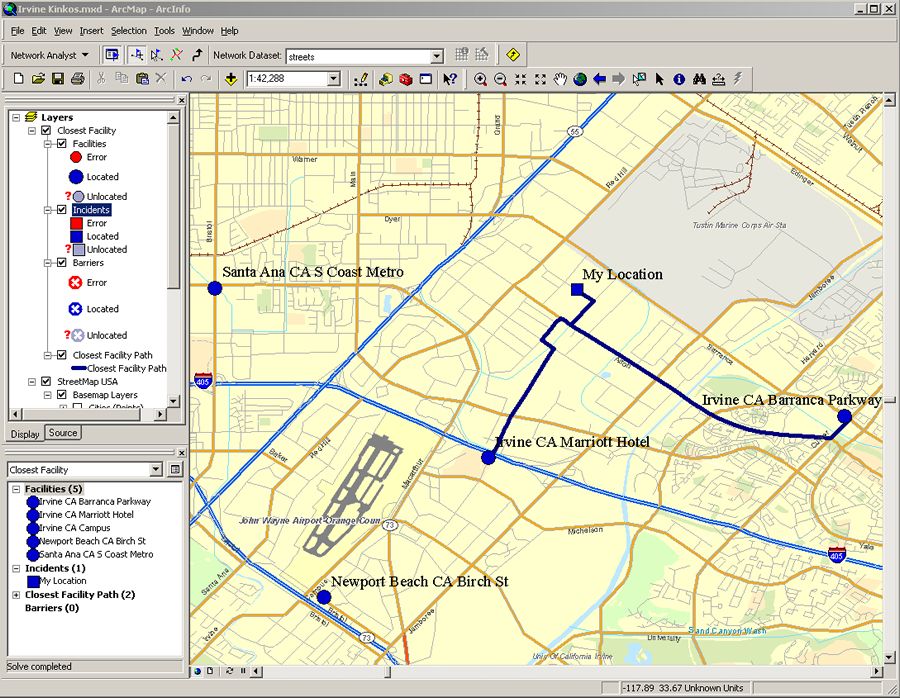Open the Find binoculars tool
This screenshot has height=698, width=900.
pyautogui.click(x=699, y=79)
